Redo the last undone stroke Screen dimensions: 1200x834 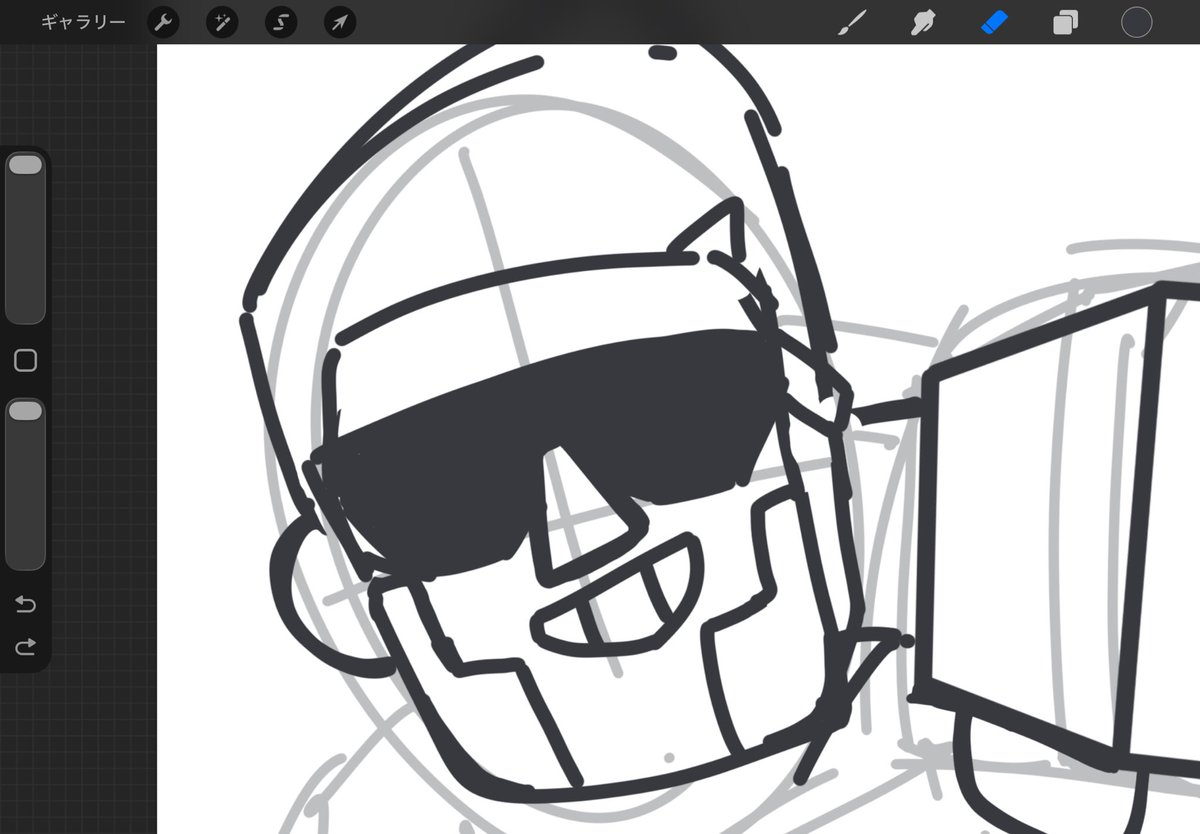coord(25,647)
